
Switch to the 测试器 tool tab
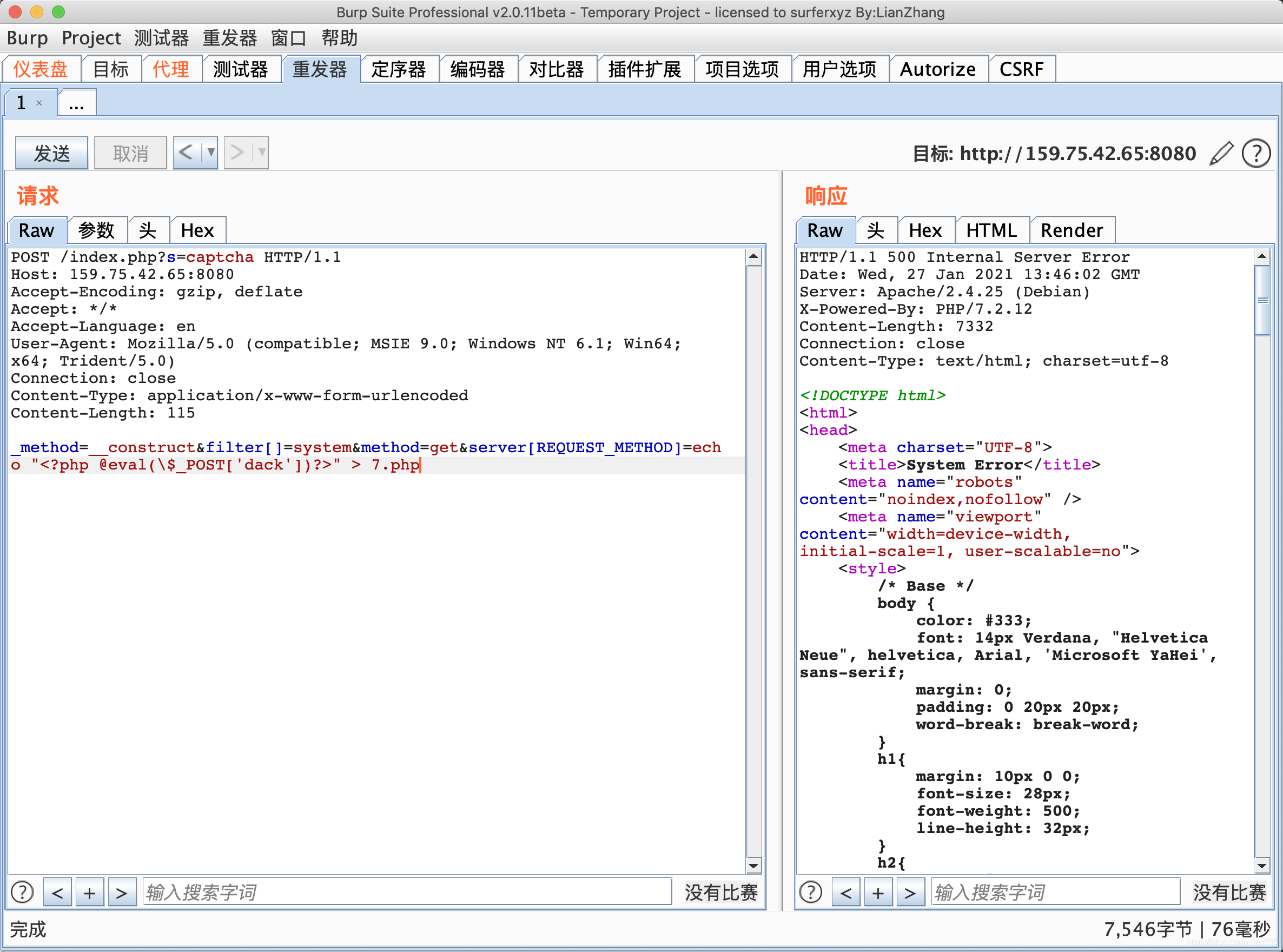[x=241, y=69]
